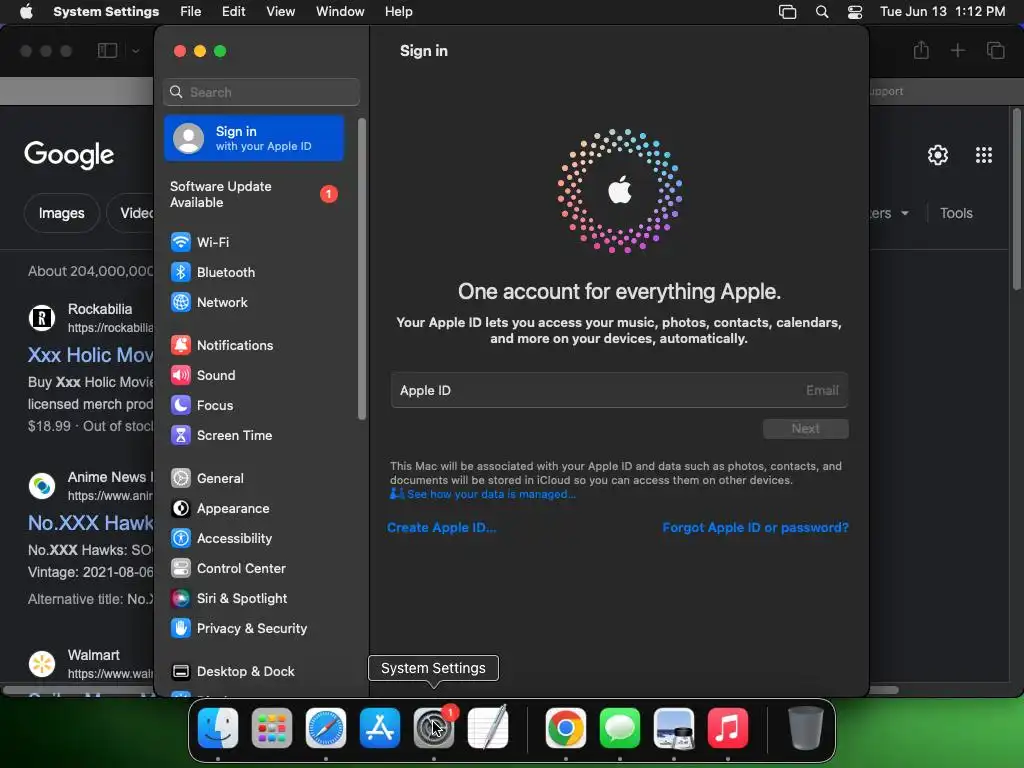Open Xxx Holic Movie result link
The image size is (1024, 768).
tap(91, 355)
